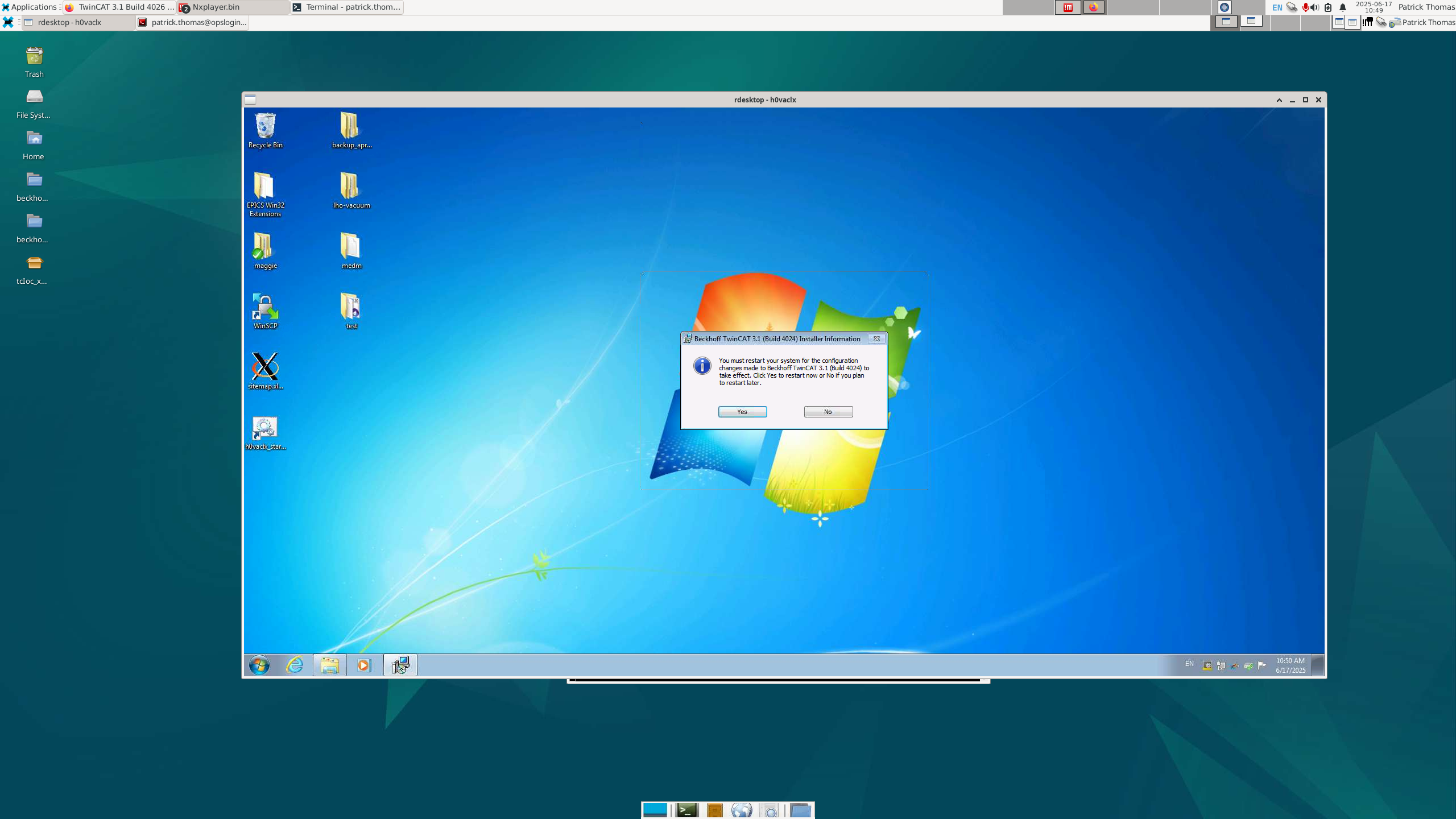Click Patrick Thomas user name in top panel

point(1426,7)
